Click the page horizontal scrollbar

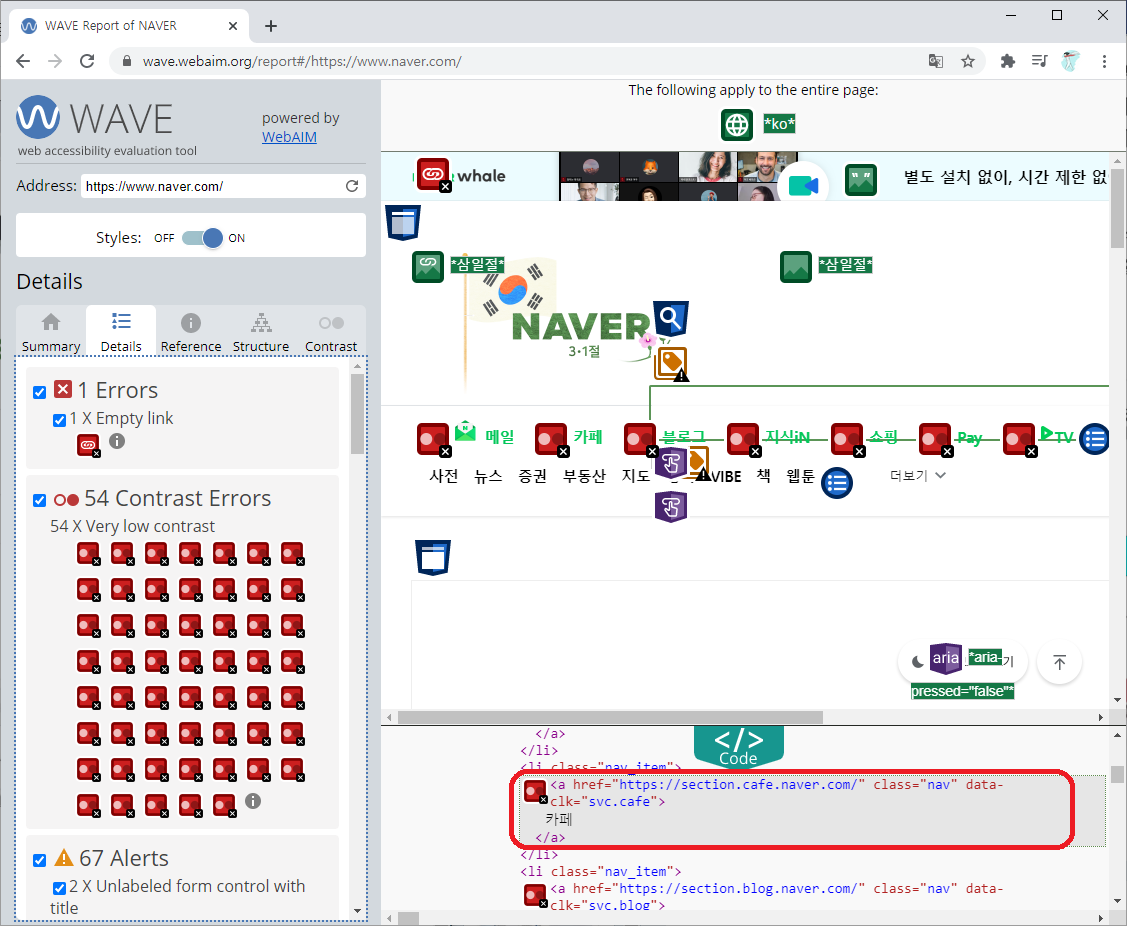[x=610, y=718]
